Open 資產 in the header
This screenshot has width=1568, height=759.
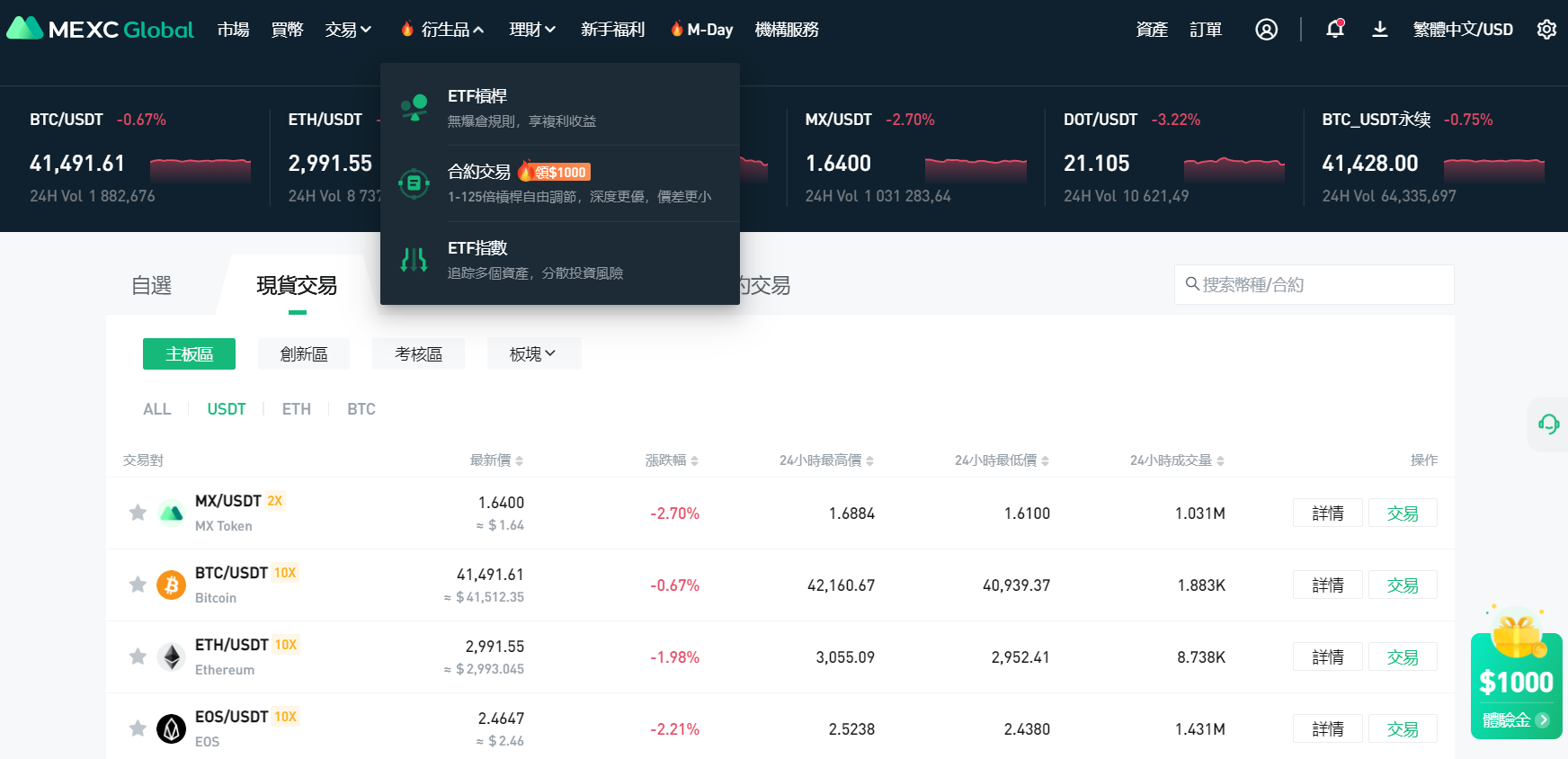pos(1152,30)
